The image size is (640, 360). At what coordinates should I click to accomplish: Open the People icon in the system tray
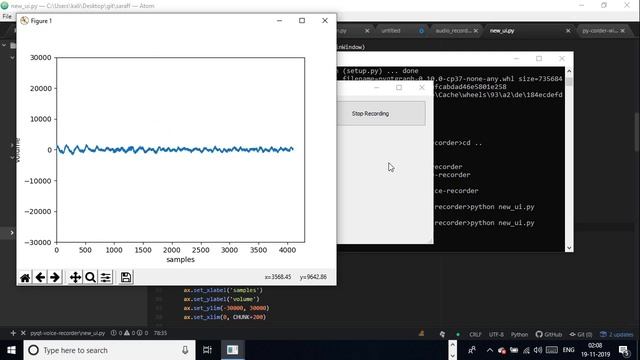472,350
